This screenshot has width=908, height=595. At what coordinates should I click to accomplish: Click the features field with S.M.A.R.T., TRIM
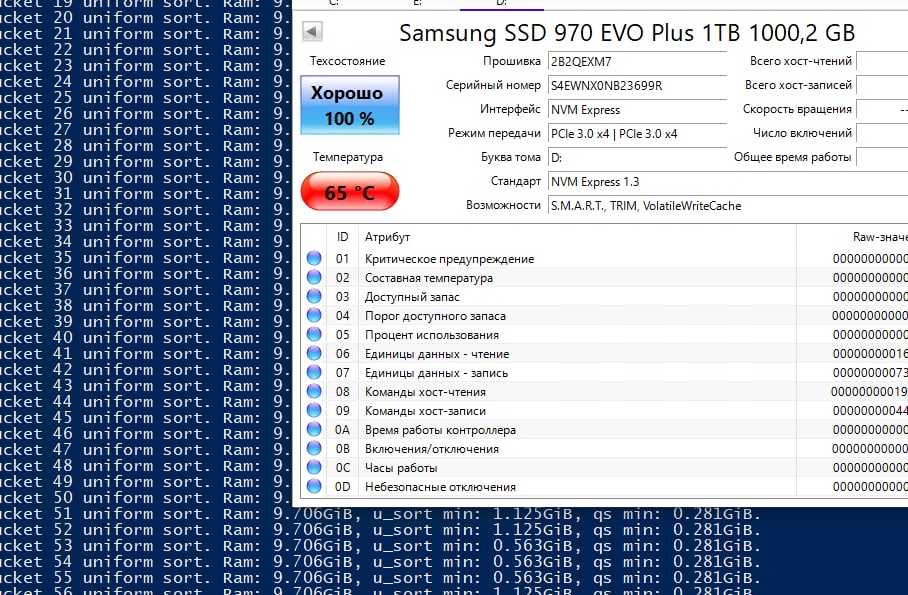pos(728,206)
